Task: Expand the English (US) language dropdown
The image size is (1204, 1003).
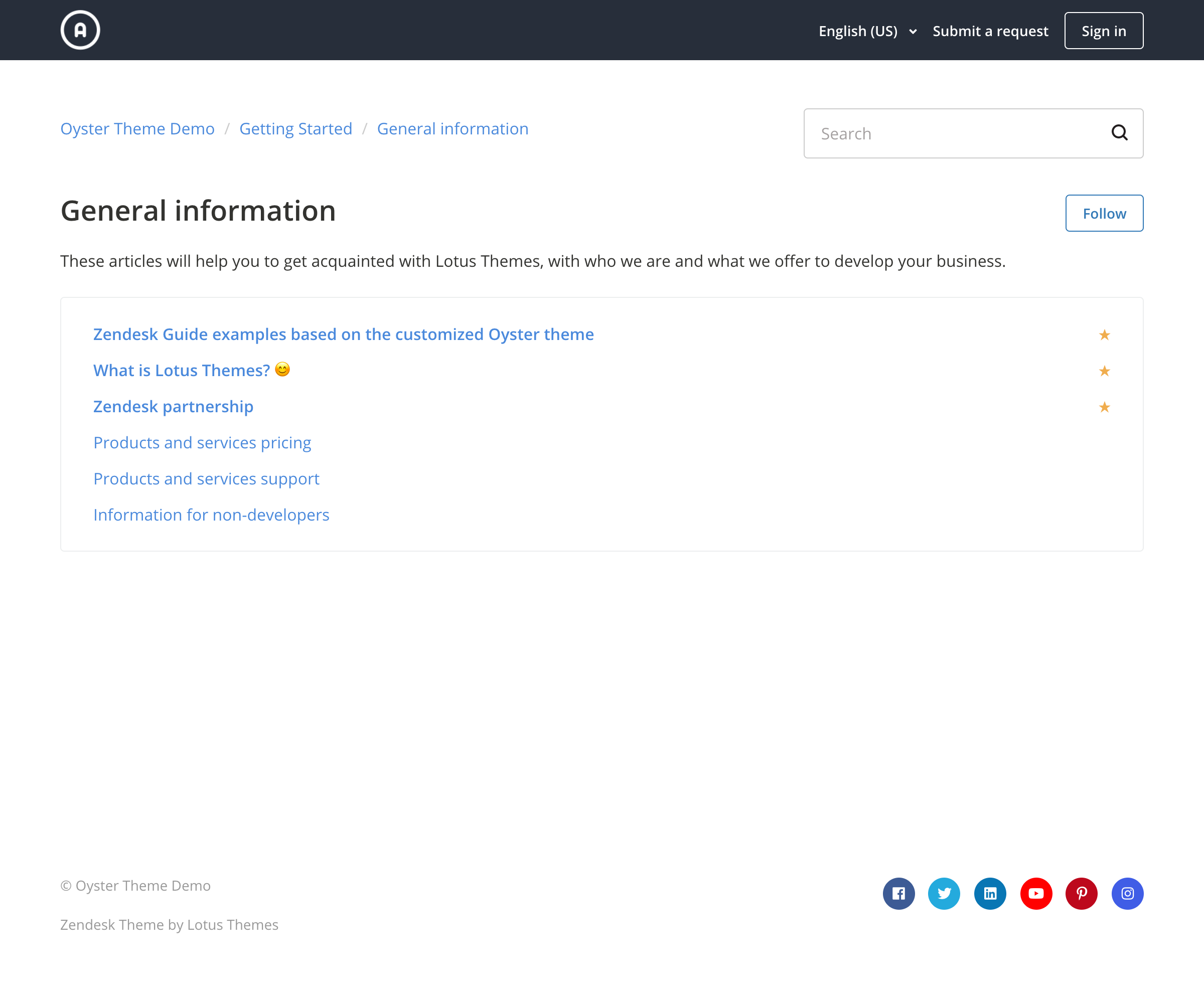Action: coord(867,31)
